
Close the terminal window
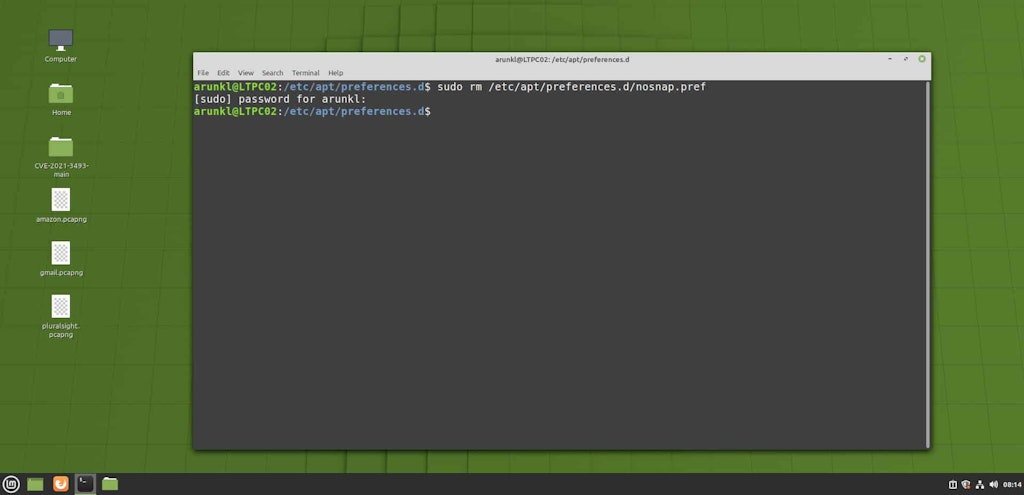click(922, 59)
